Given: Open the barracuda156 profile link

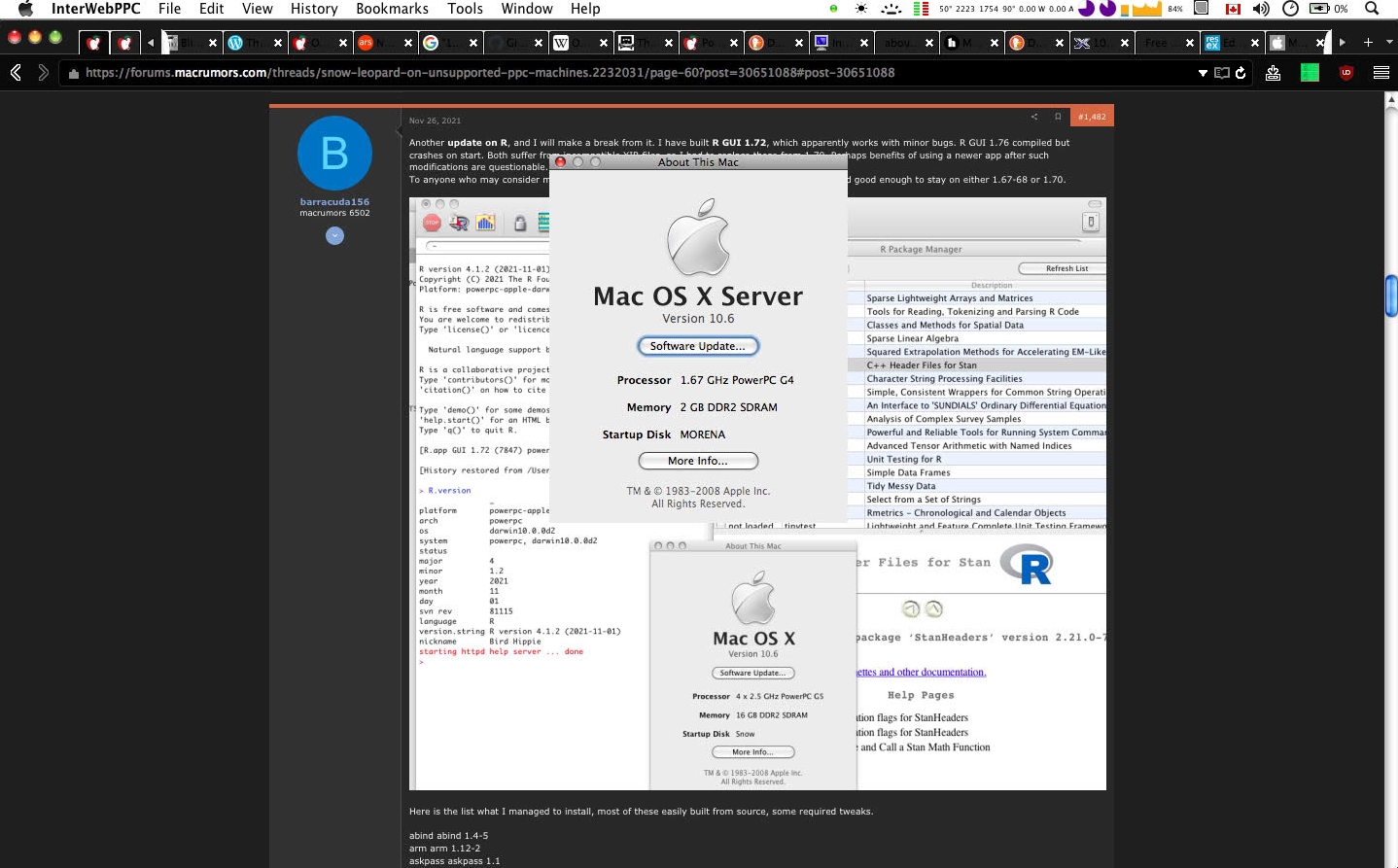Looking at the screenshot, I should pos(334,202).
